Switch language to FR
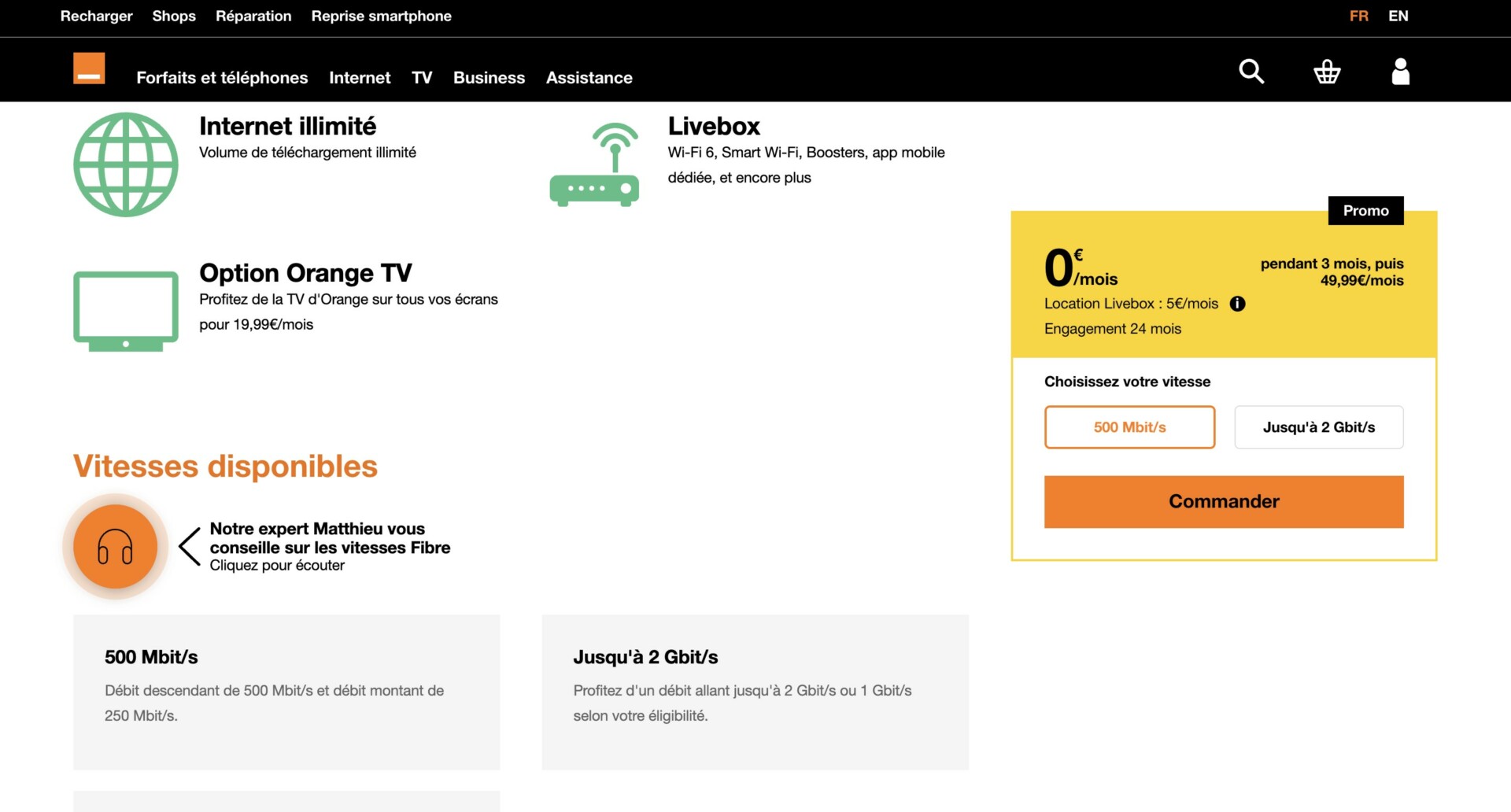This screenshot has width=1511, height=812. 1359,16
